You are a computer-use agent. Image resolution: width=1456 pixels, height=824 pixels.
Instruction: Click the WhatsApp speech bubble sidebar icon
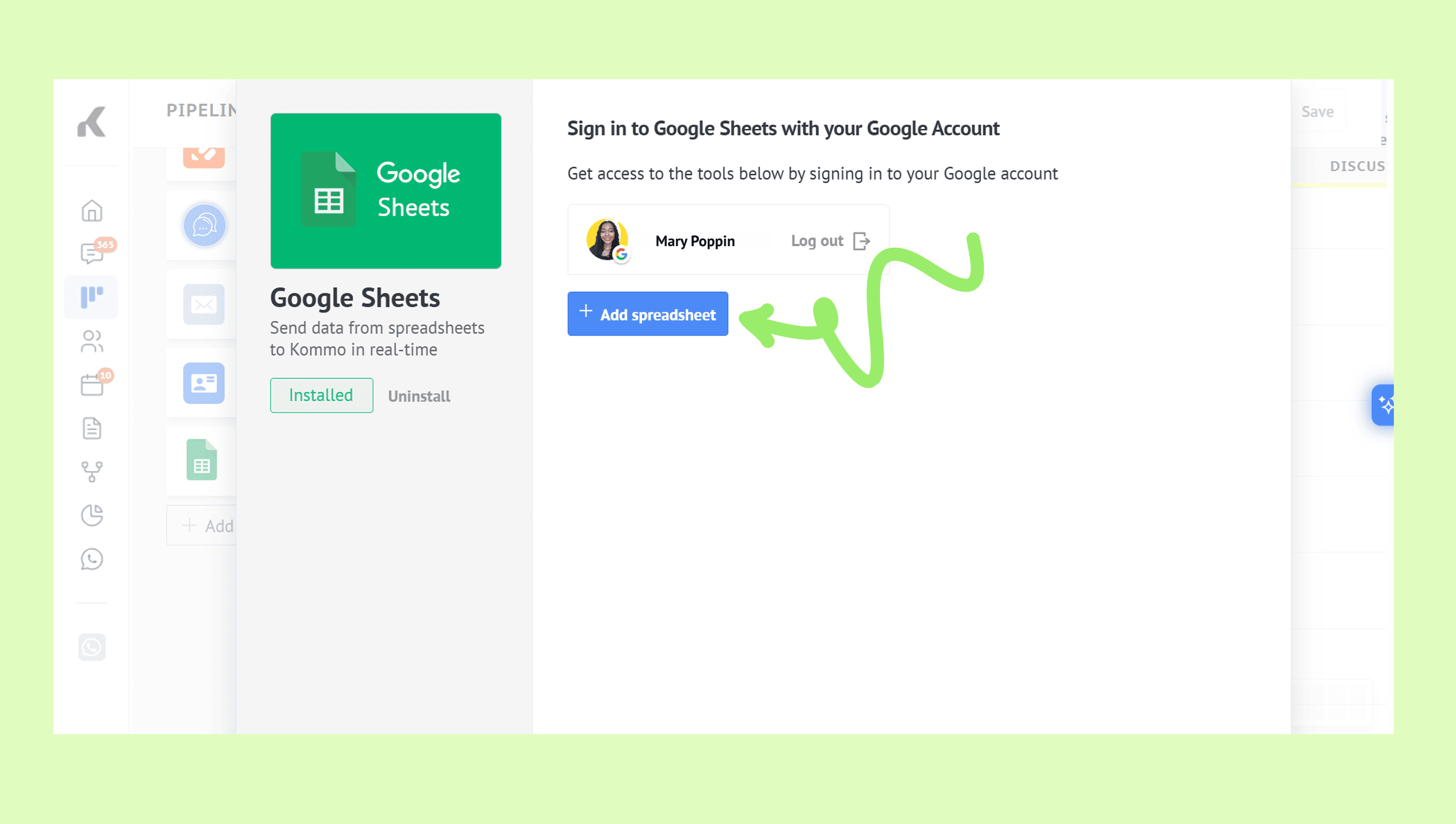(x=92, y=559)
